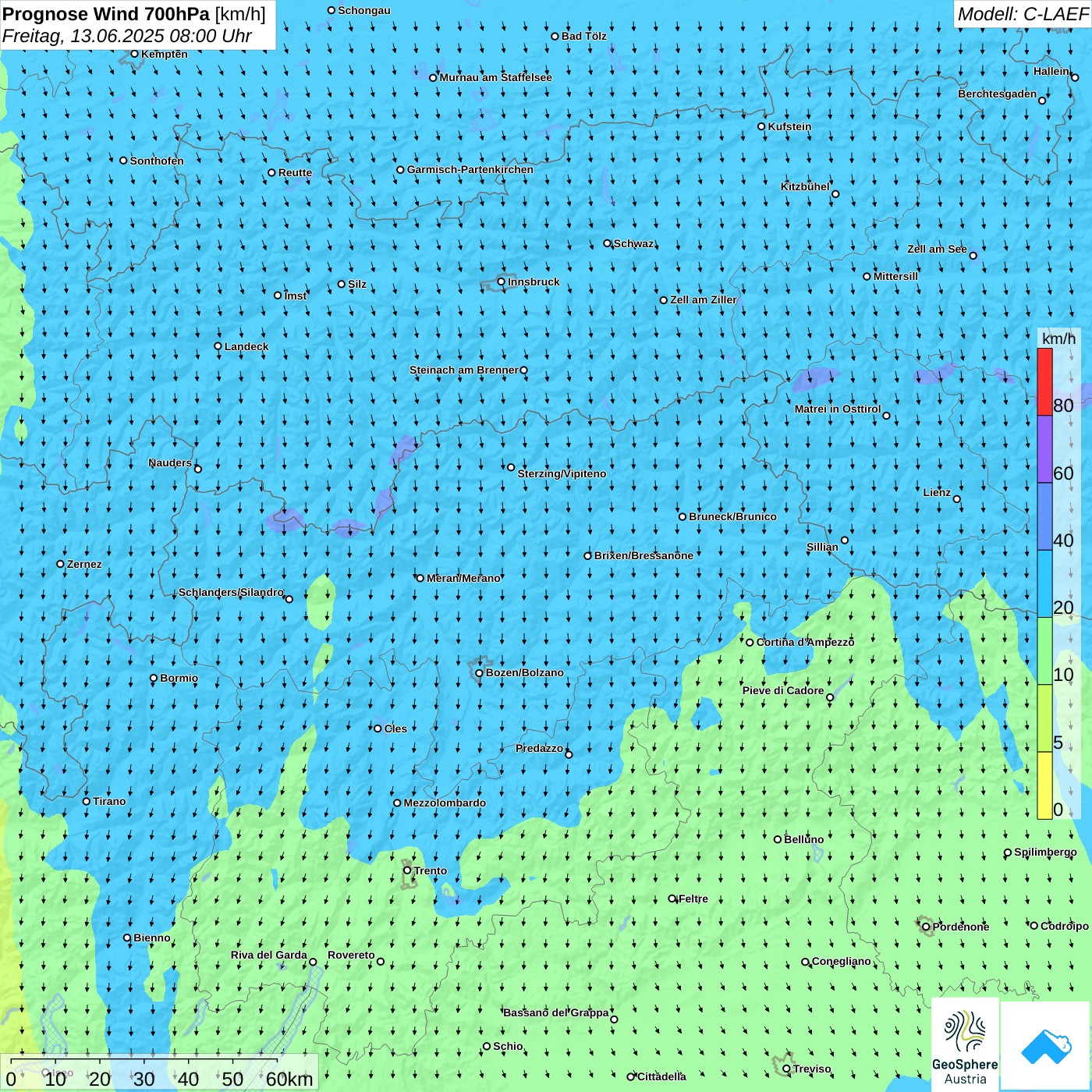Click the 'Murnau am Staffelsee' label
This screenshot has height=1092, width=1092.
pyautogui.click(x=496, y=77)
